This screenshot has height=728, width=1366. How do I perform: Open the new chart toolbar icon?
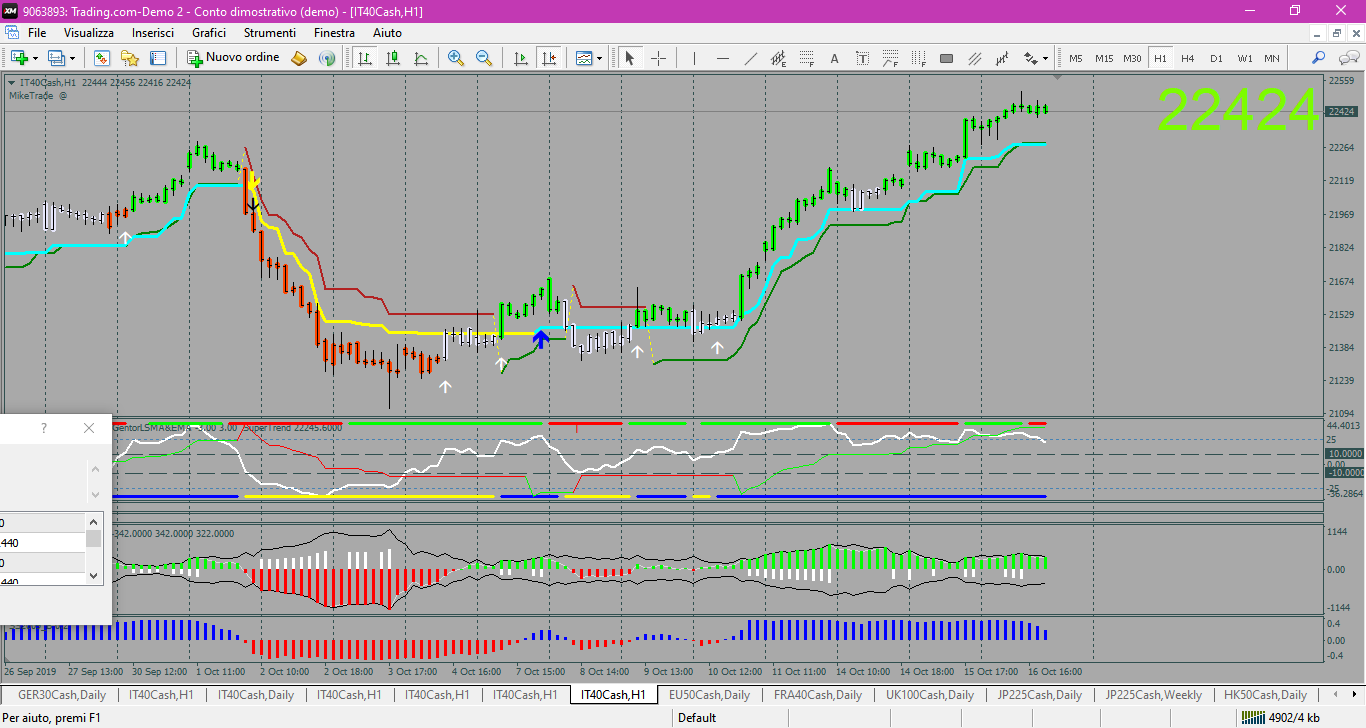click(18, 58)
